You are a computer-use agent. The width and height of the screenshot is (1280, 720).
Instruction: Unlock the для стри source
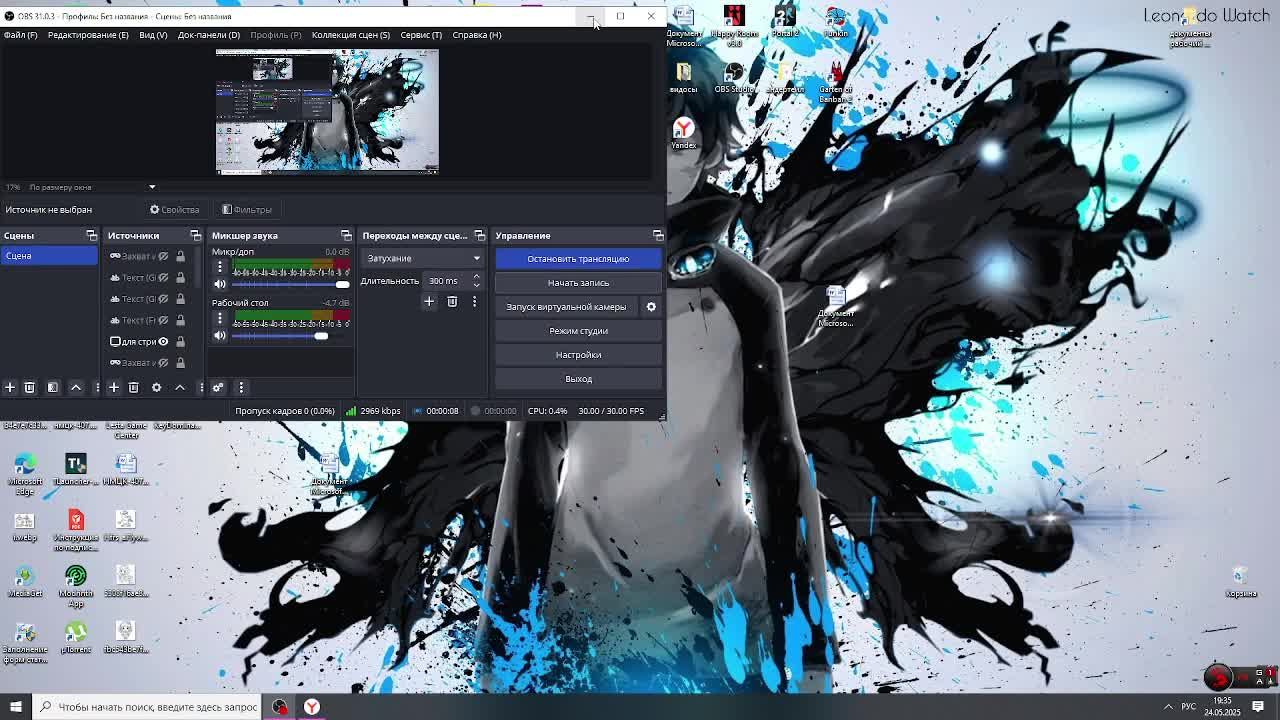point(180,341)
